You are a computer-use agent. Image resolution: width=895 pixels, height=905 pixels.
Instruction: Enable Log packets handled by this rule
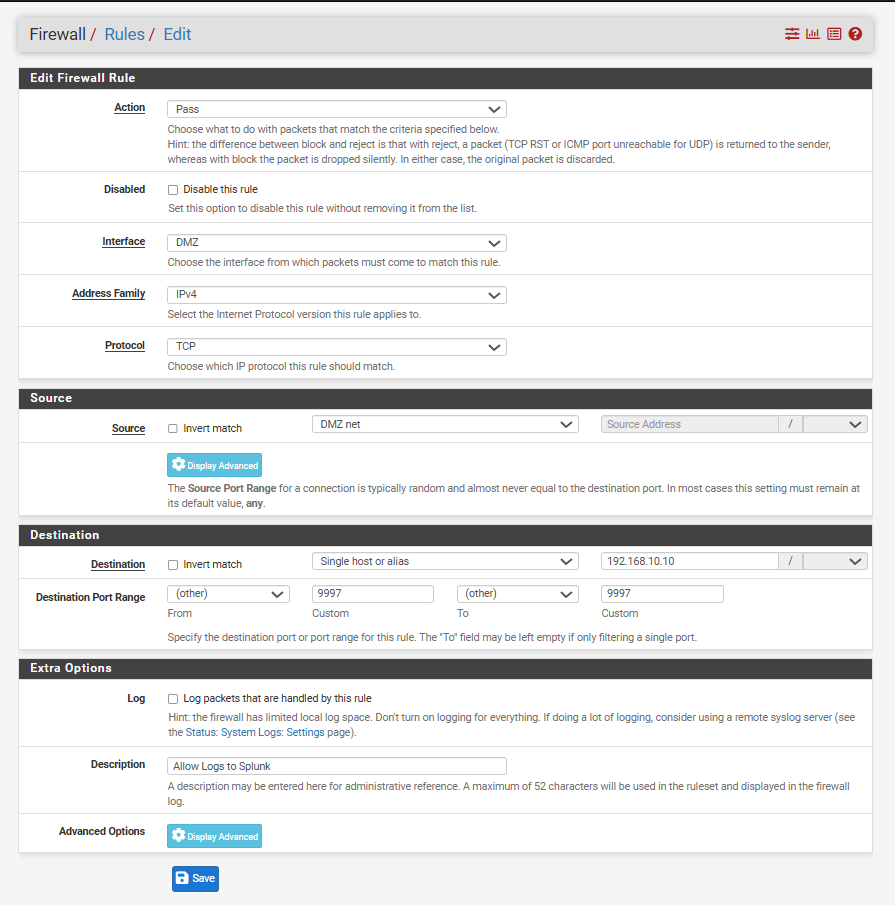173,698
